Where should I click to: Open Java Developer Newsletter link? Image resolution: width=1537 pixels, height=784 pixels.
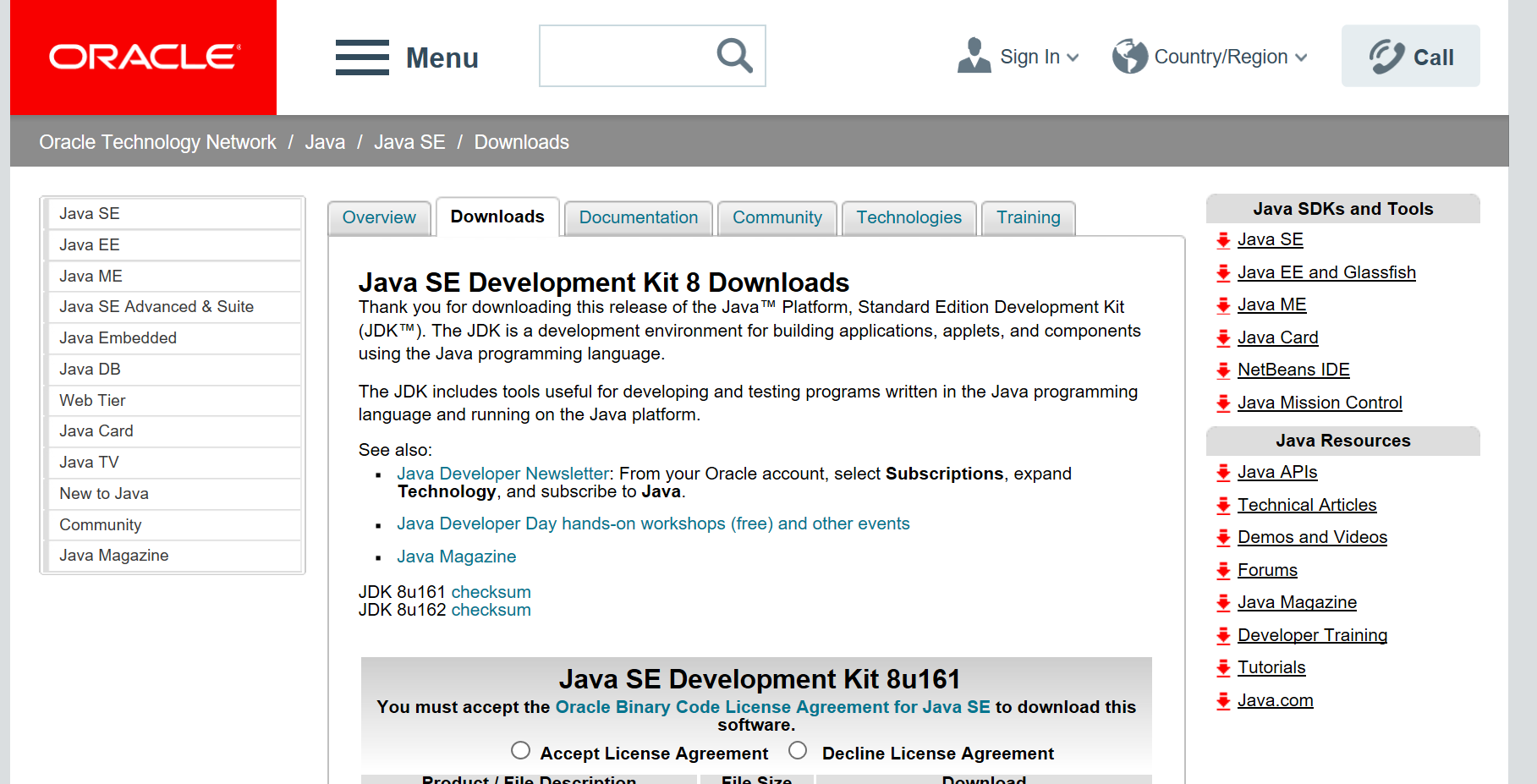click(x=503, y=474)
